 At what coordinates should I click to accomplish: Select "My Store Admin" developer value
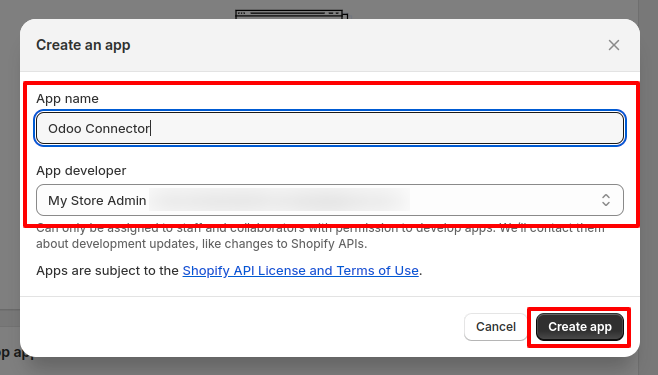[97, 201]
